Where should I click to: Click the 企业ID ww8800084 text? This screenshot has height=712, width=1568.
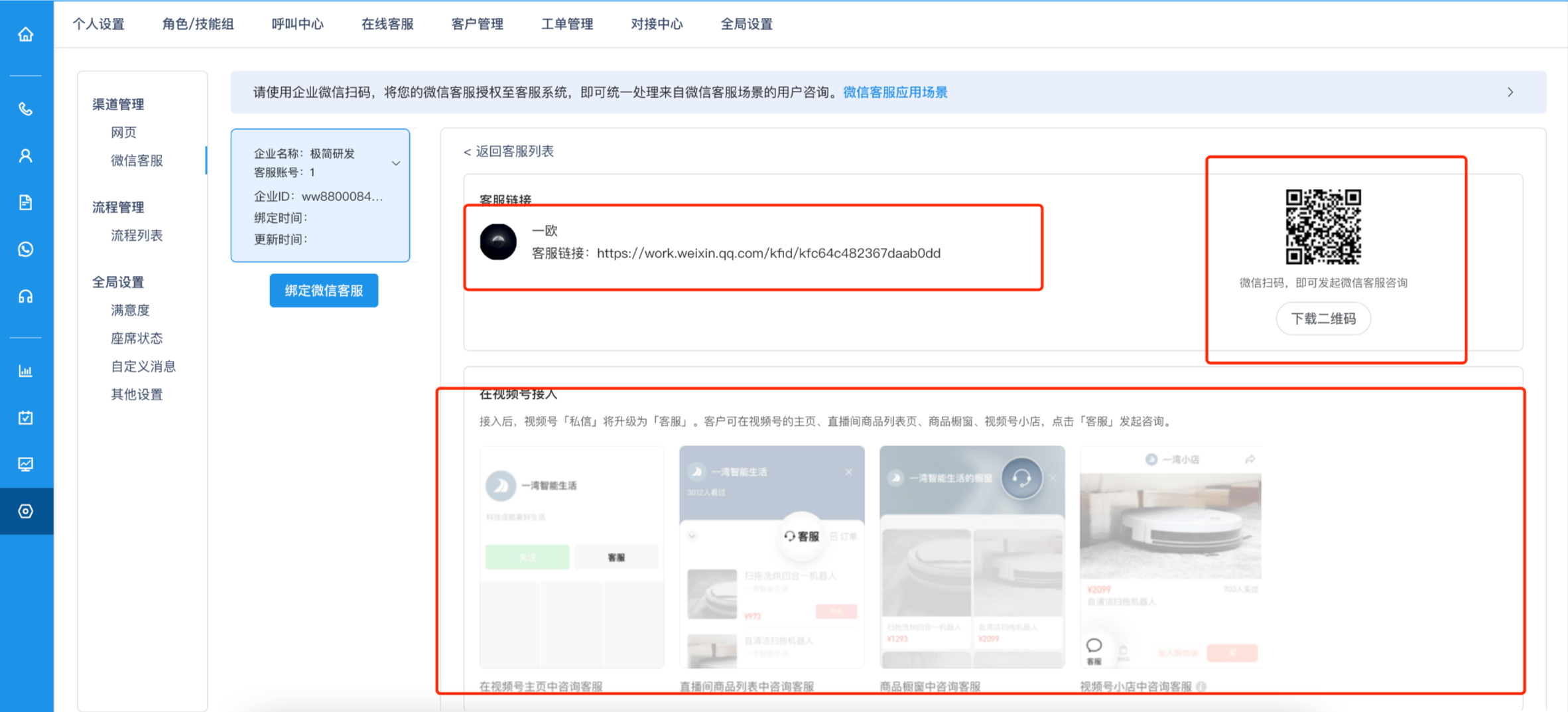(318, 196)
